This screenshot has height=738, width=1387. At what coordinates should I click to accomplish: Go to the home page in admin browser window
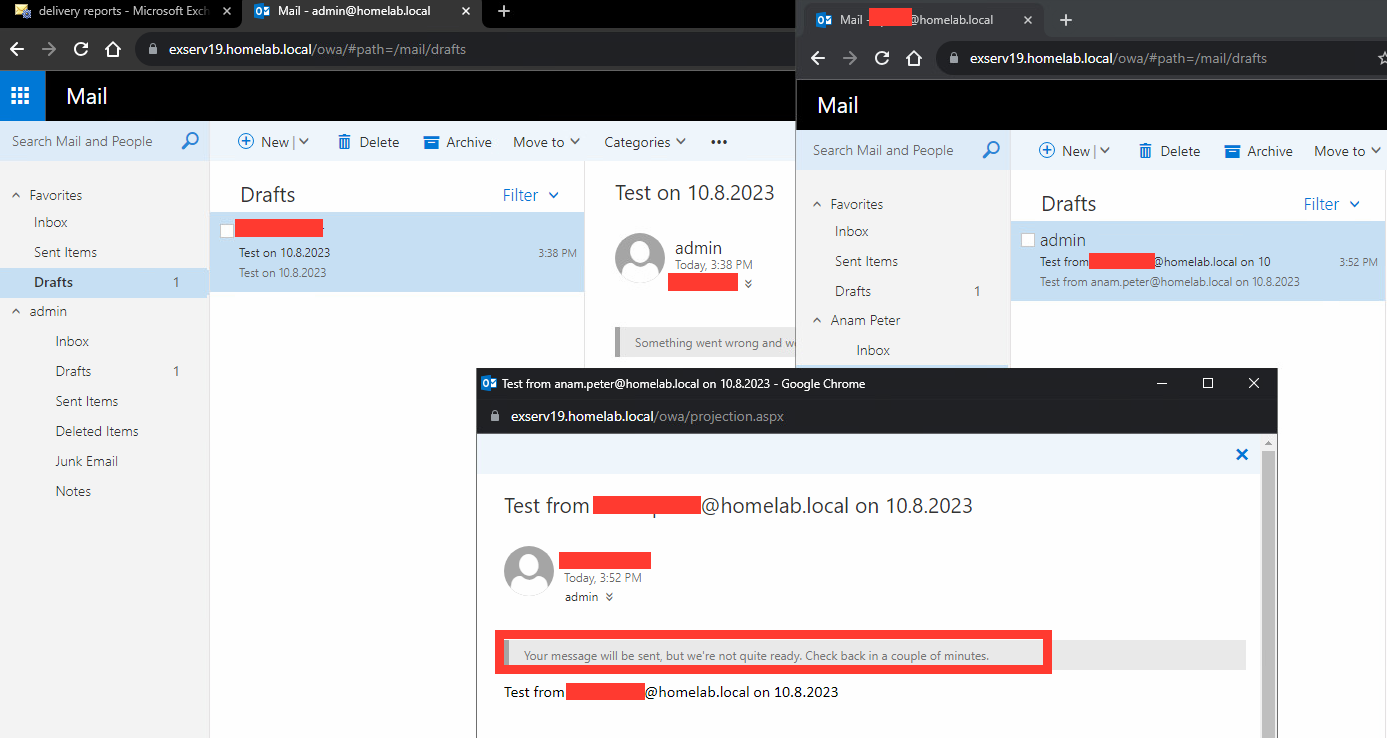(x=113, y=49)
